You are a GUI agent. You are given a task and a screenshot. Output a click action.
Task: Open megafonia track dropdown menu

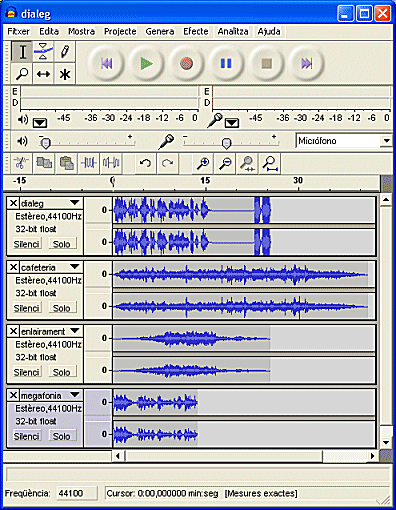pos(75,395)
